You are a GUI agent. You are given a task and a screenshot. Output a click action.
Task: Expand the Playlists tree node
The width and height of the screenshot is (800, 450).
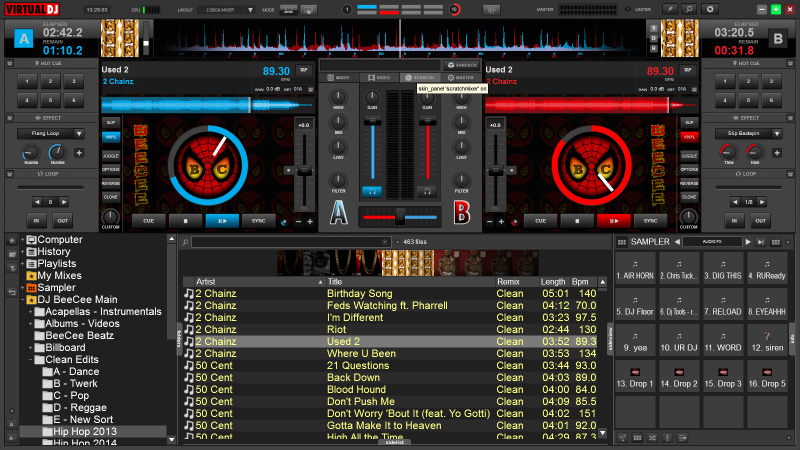22,263
